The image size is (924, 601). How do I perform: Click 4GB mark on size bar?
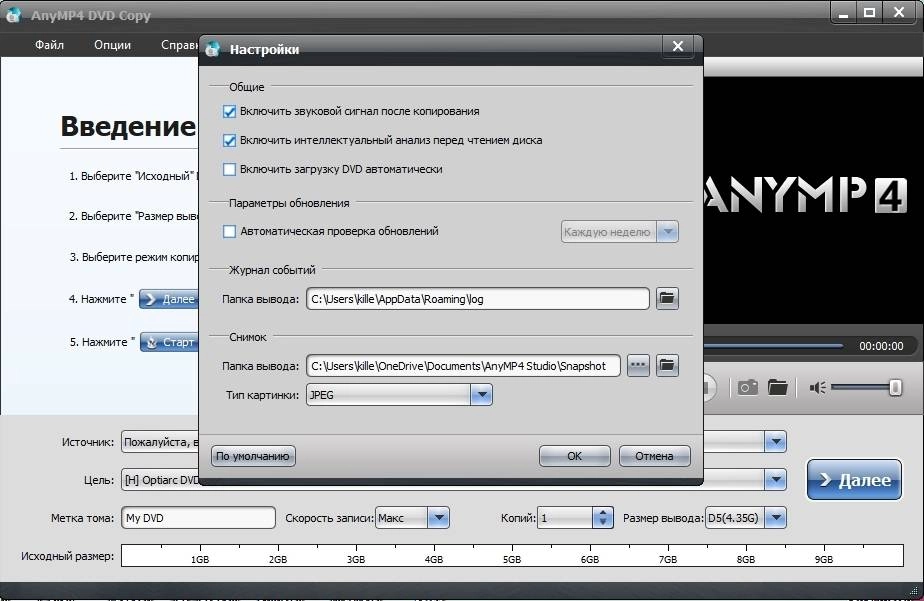[434, 559]
